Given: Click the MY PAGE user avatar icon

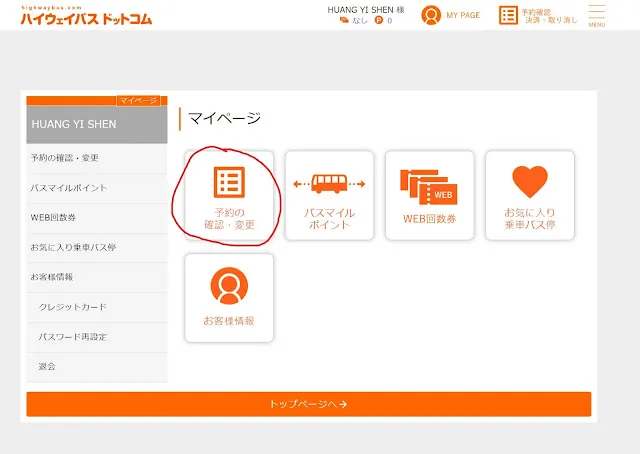Looking at the screenshot, I should (431, 15).
